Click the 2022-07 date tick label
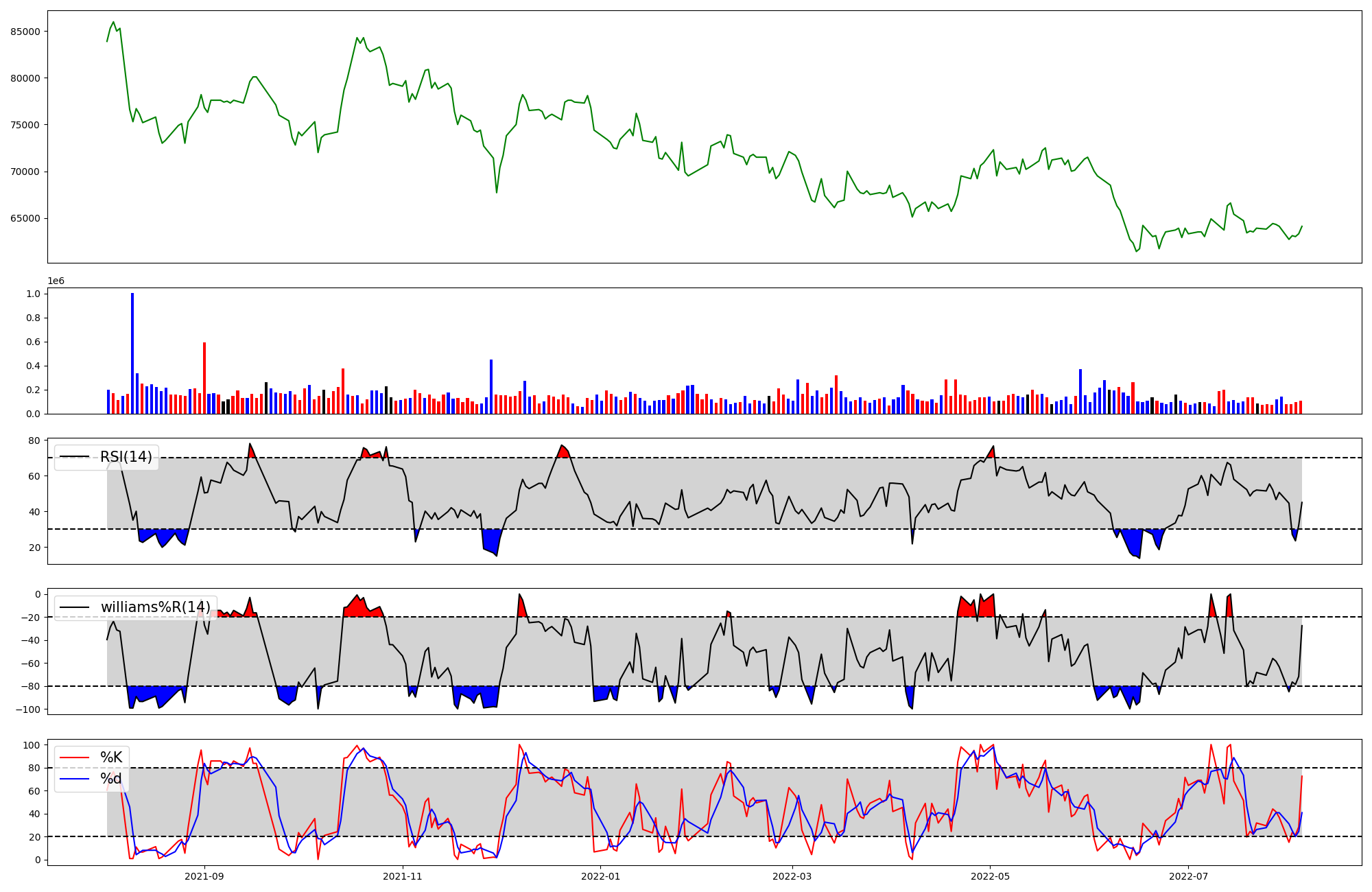Screen dimensions: 1372x892 1188,876
